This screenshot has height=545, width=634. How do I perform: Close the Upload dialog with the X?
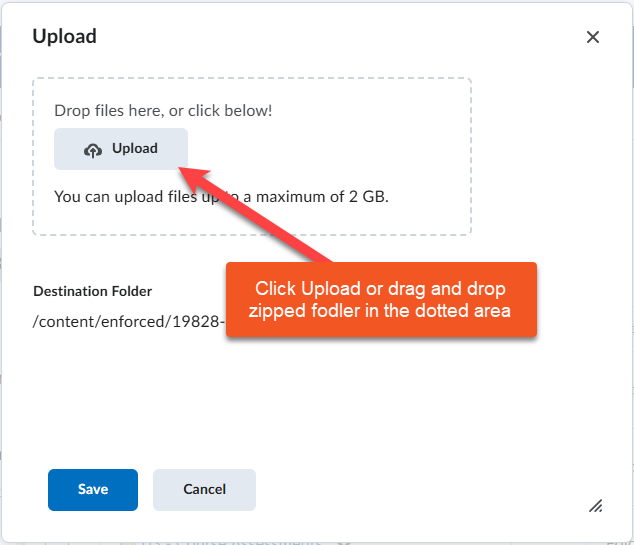coord(593,37)
